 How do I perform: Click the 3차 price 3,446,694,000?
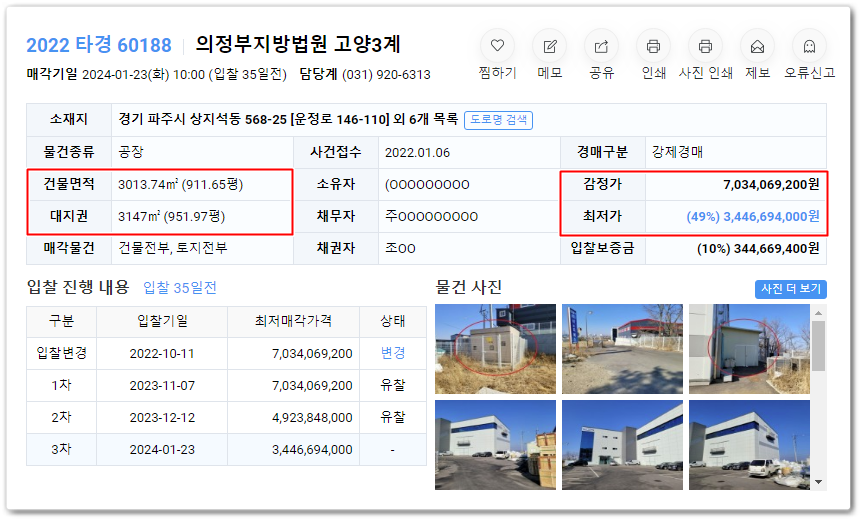point(312,449)
